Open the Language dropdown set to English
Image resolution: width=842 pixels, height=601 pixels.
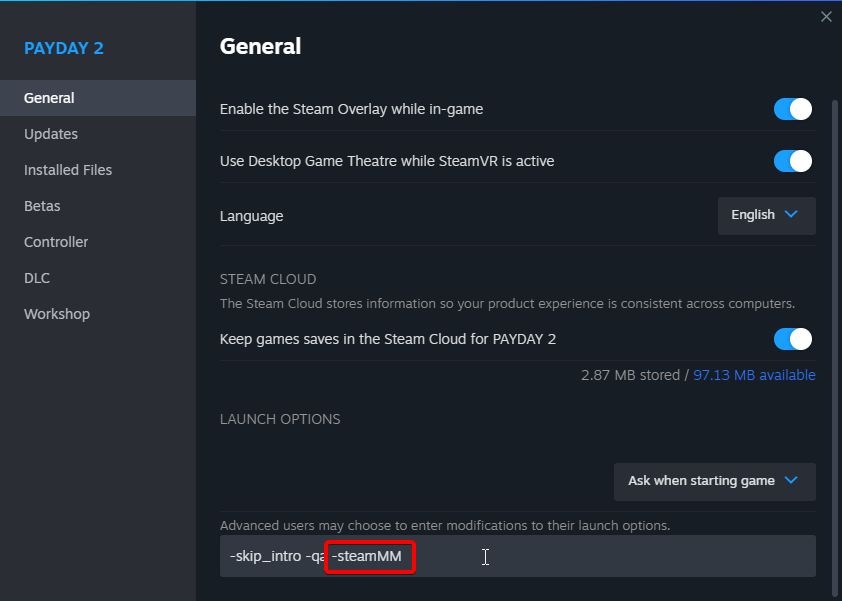(x=766, y=215)
